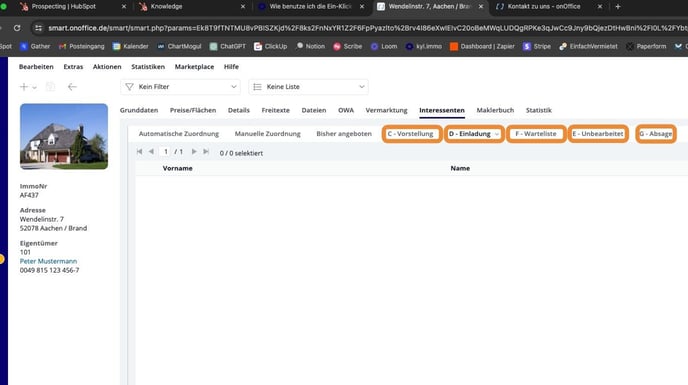
Task: Click the page number input field
Action: click(166, 152)
